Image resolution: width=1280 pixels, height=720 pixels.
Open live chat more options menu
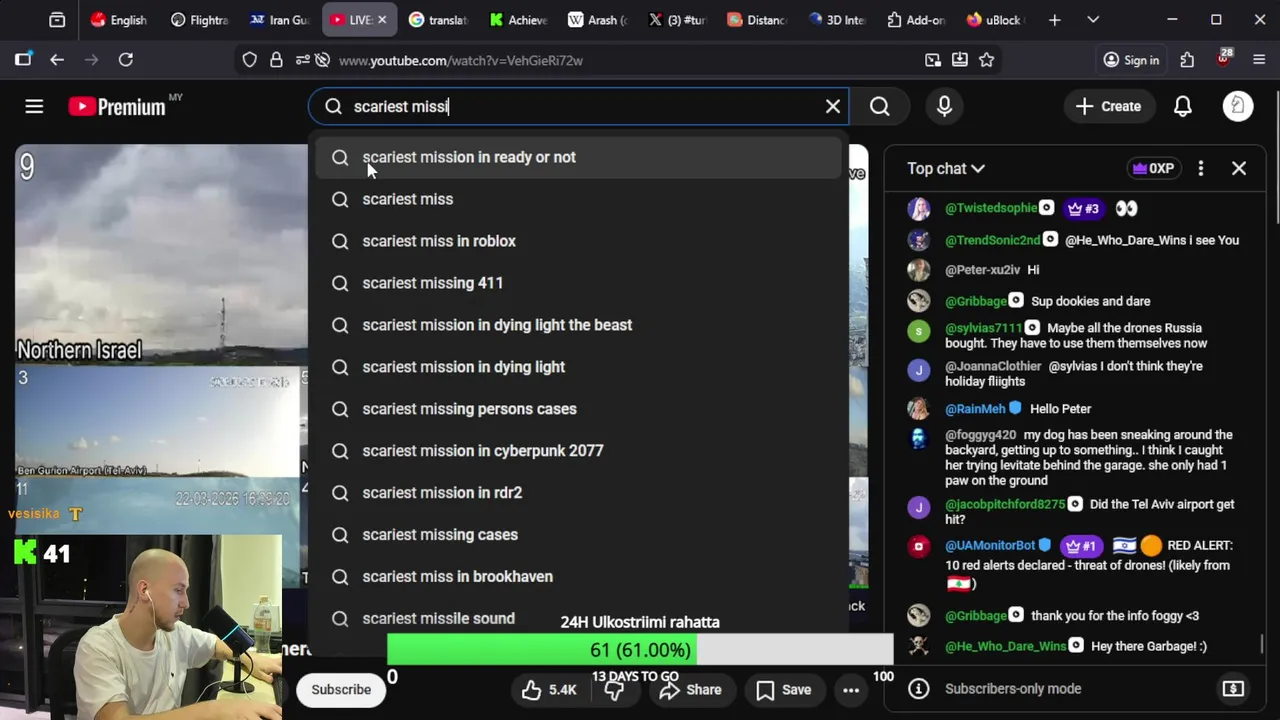point(1200,169)
